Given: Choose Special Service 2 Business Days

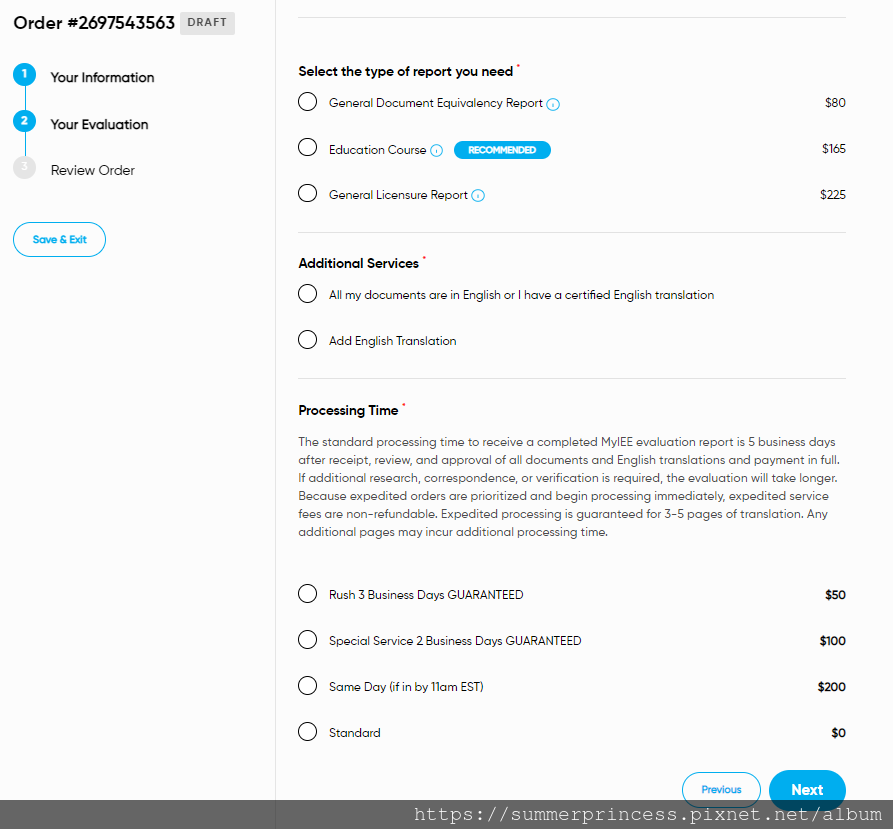Looking at the screenshot, I should (308, 639).
